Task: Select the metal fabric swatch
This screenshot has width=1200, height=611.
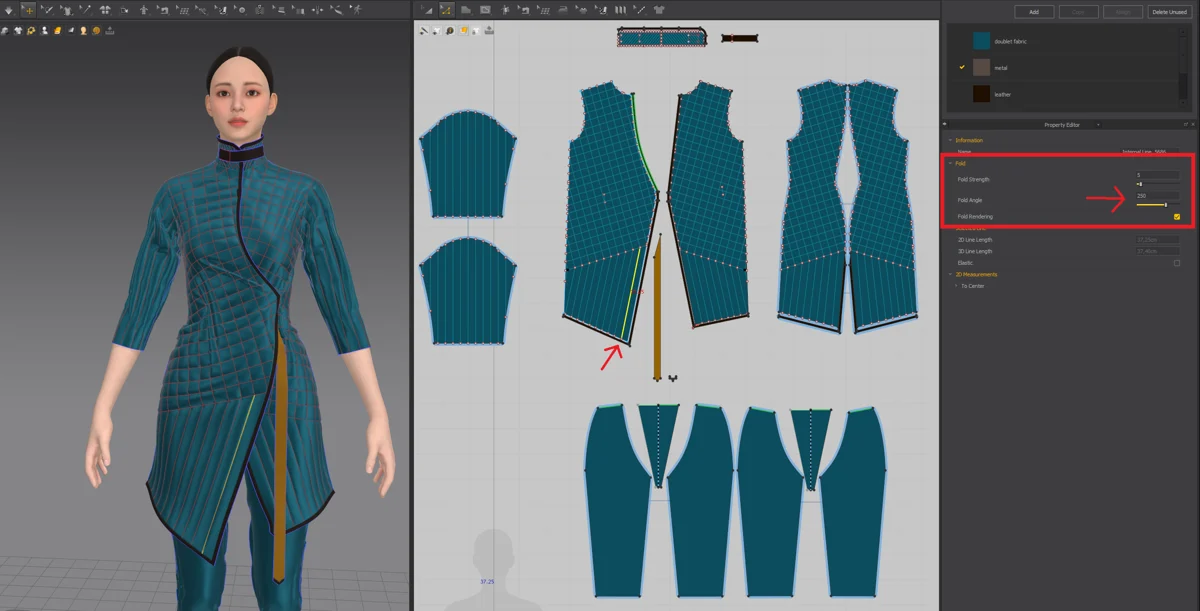Action: click(982, 67)
